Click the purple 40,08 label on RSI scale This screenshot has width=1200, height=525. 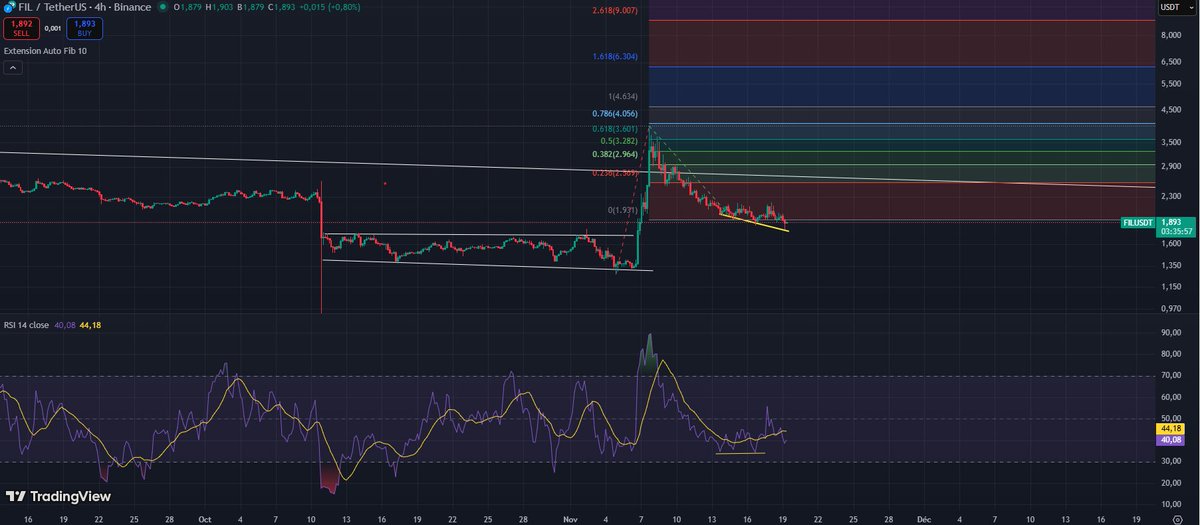coord(1171,440)
